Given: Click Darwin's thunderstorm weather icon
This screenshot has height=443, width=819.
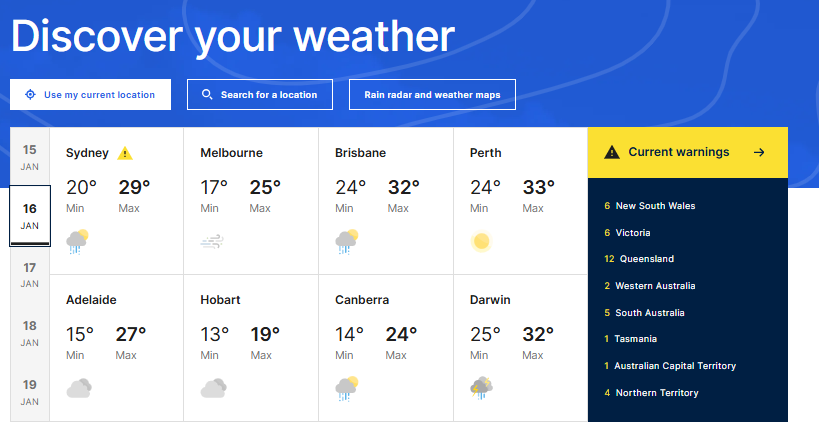Looking at the screenshot, I should pyautogui.click(x=481, y=388).
